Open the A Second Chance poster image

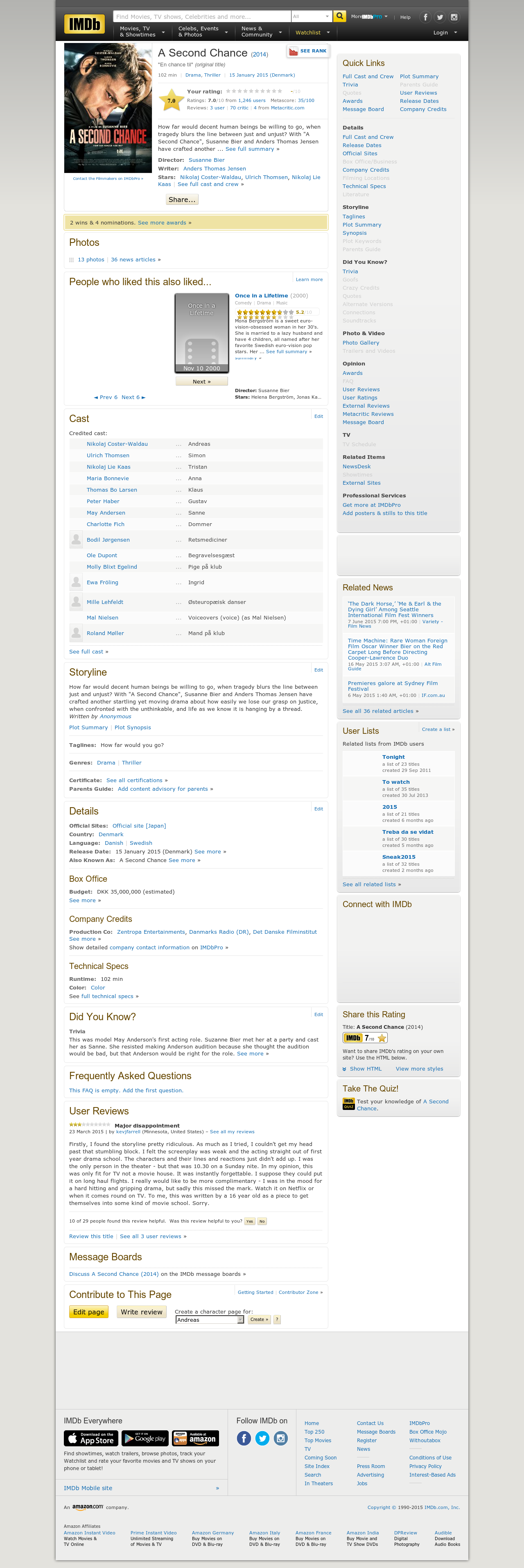click(x=108, y=108)
